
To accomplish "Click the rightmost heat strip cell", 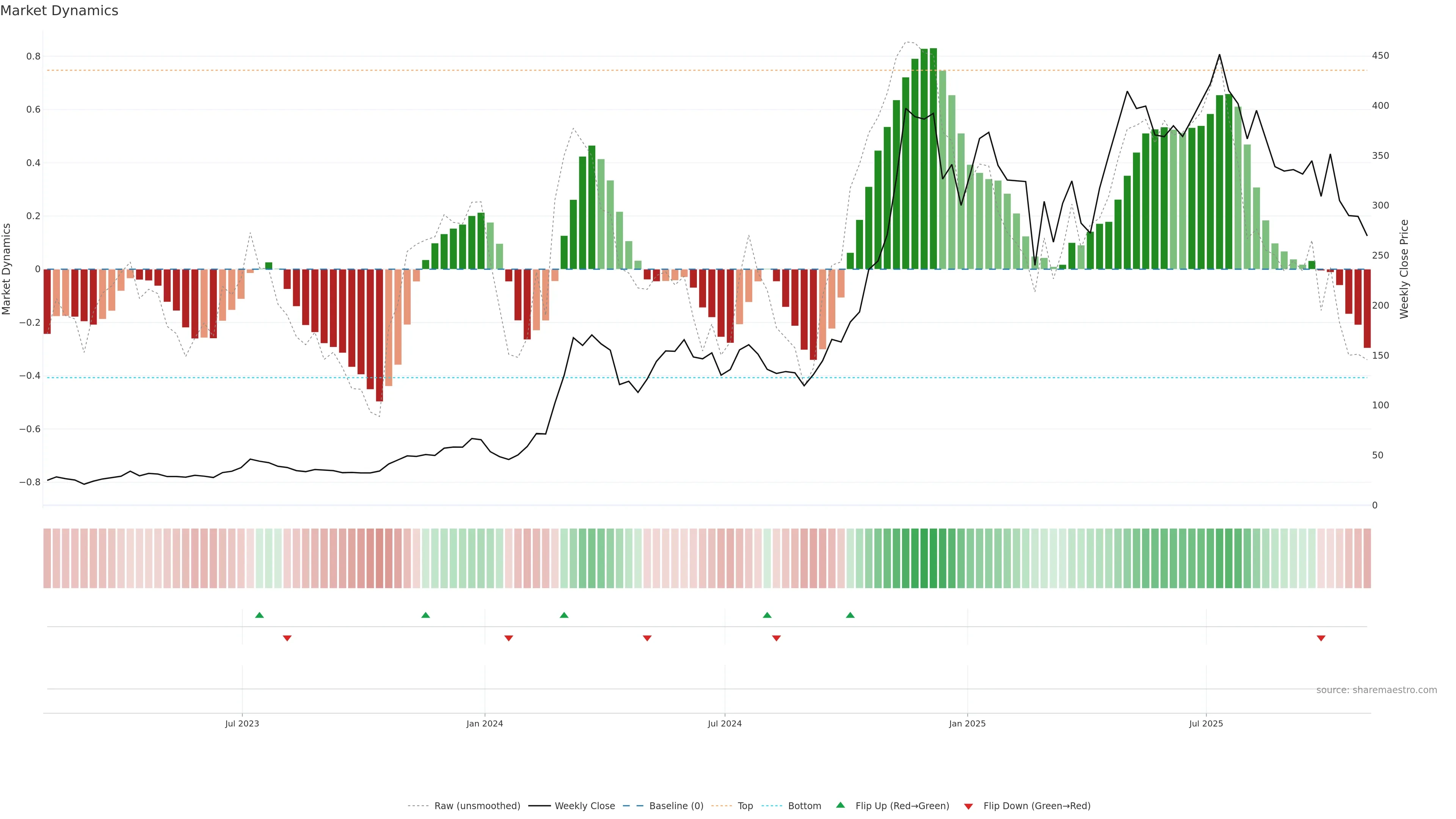I will 1367,559.
